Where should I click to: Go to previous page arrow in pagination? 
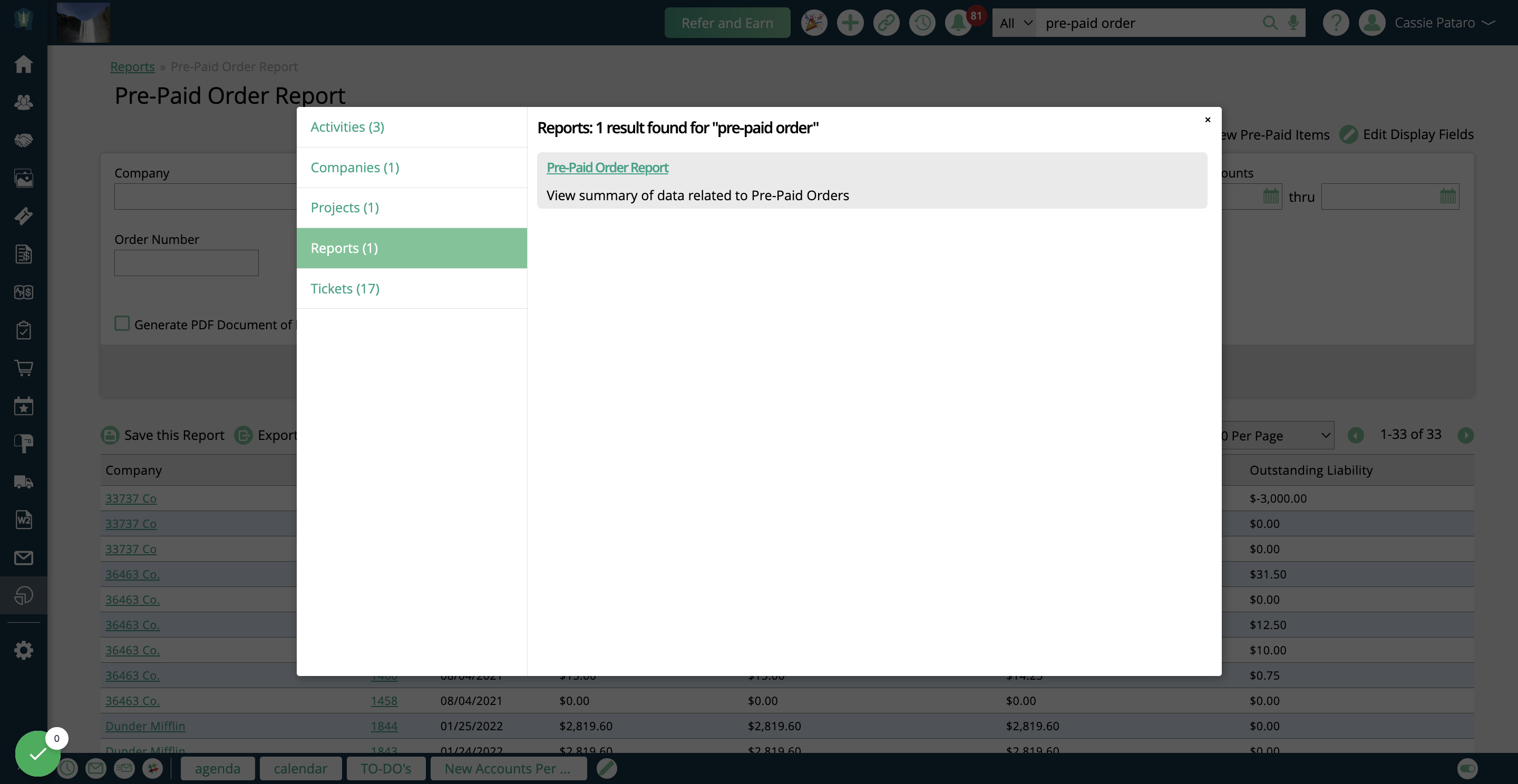(1355, 435)
